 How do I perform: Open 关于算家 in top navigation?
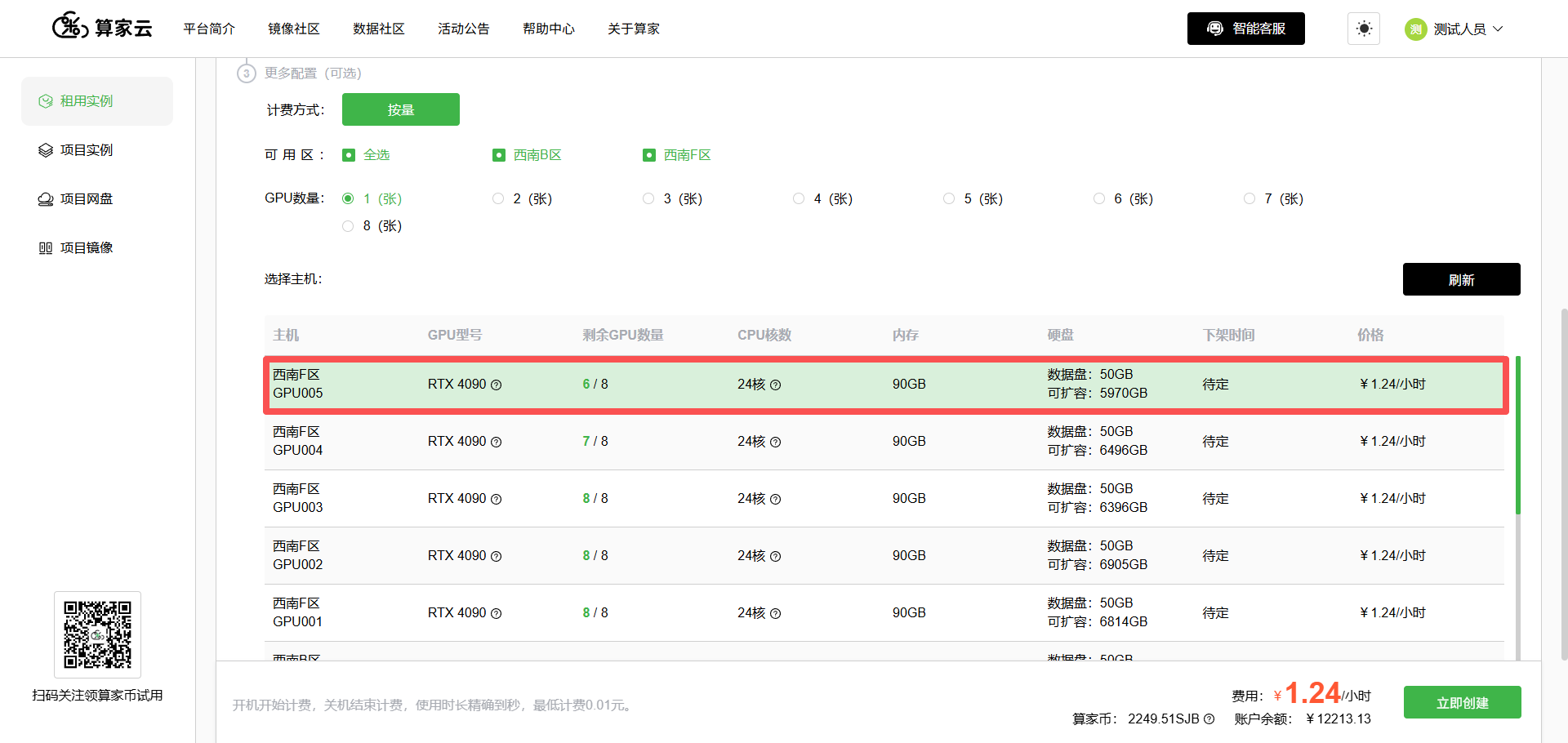[634, 29]
